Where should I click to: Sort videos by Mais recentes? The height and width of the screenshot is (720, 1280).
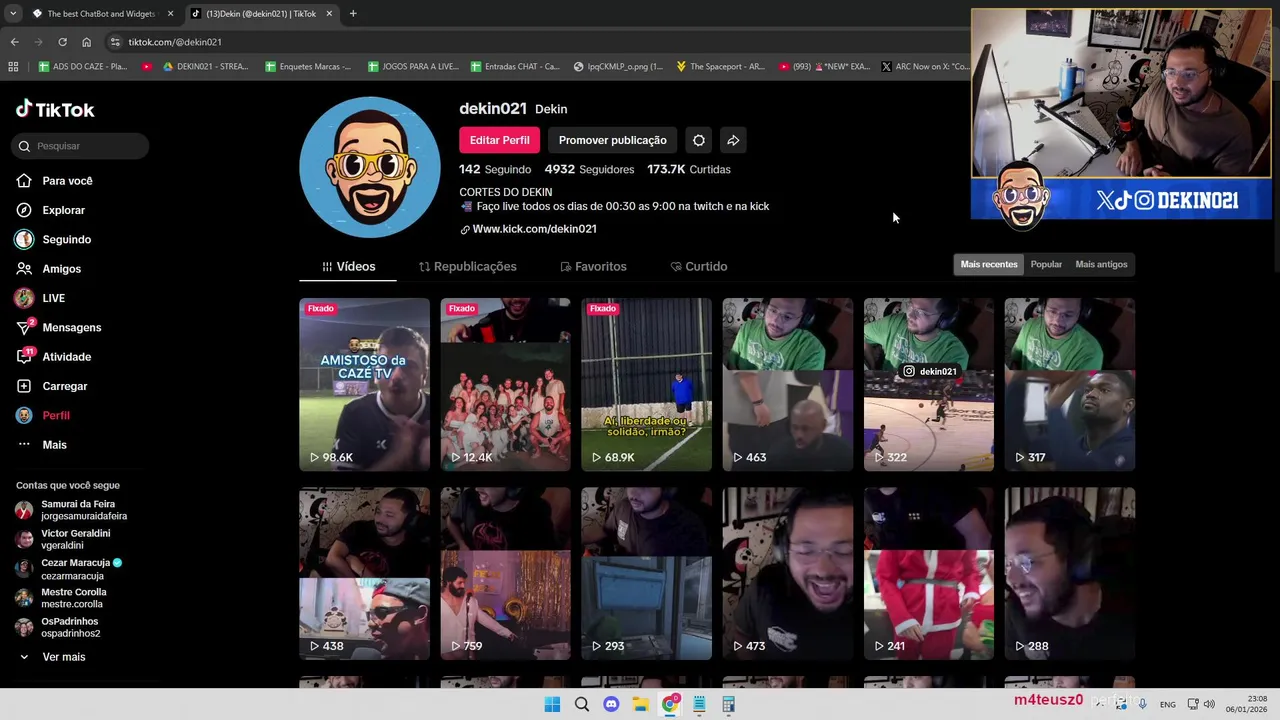click(x=989, y=264)
